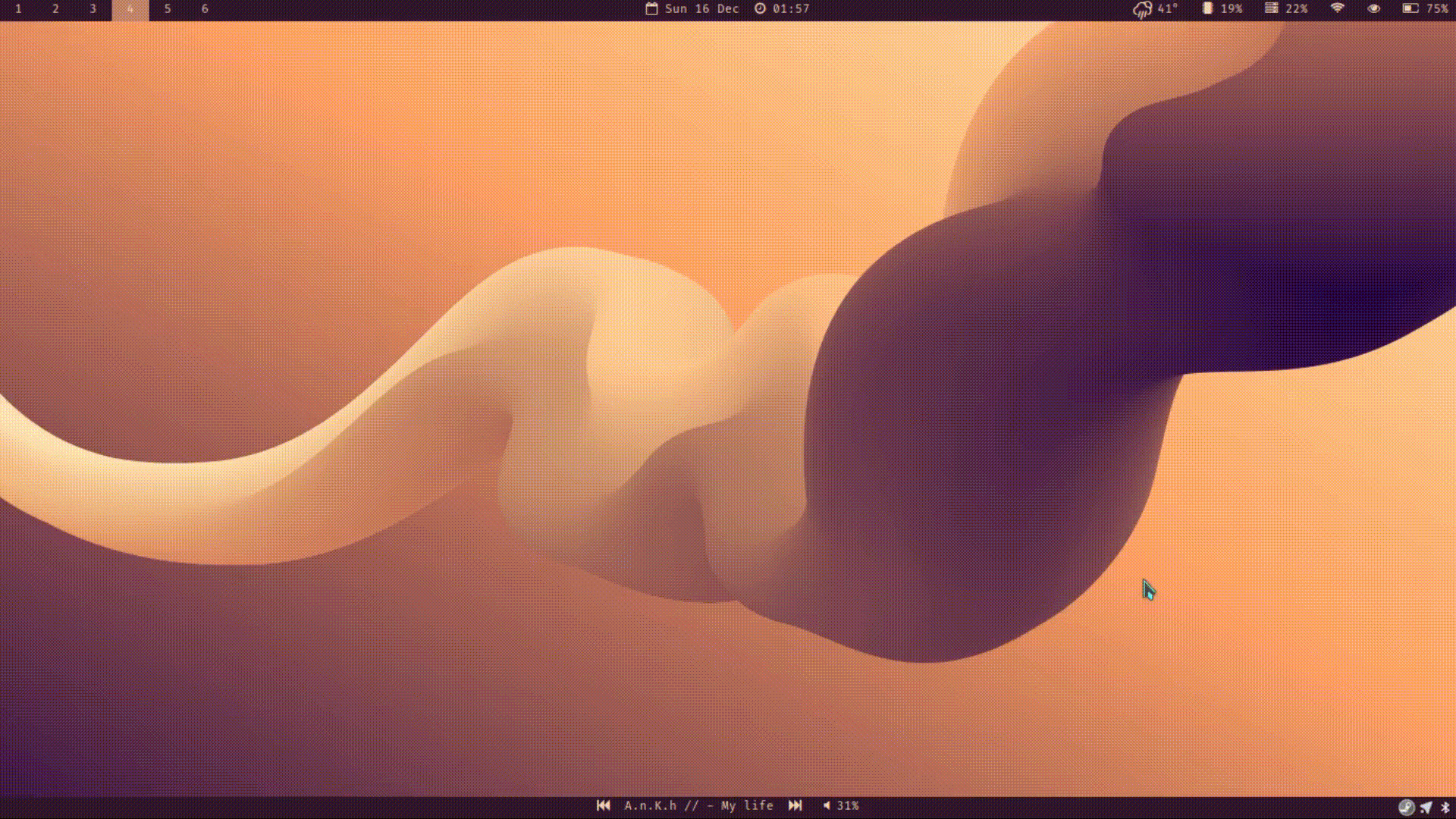Click the Bluetooth tray icon

(1445, 807)
